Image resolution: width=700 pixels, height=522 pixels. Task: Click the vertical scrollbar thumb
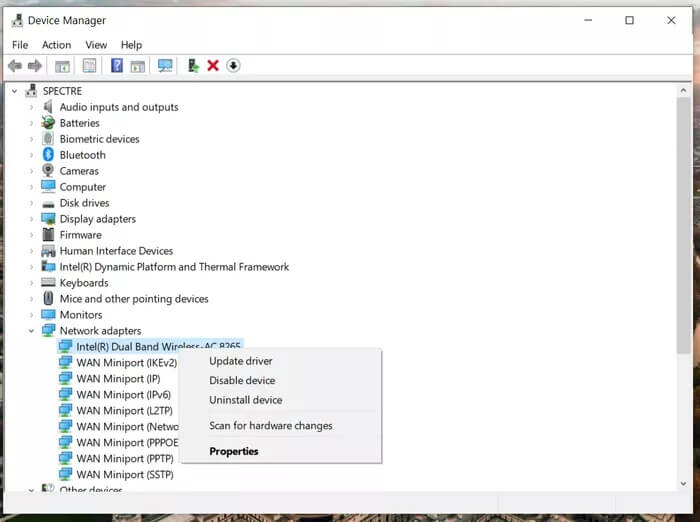point(683,226)
